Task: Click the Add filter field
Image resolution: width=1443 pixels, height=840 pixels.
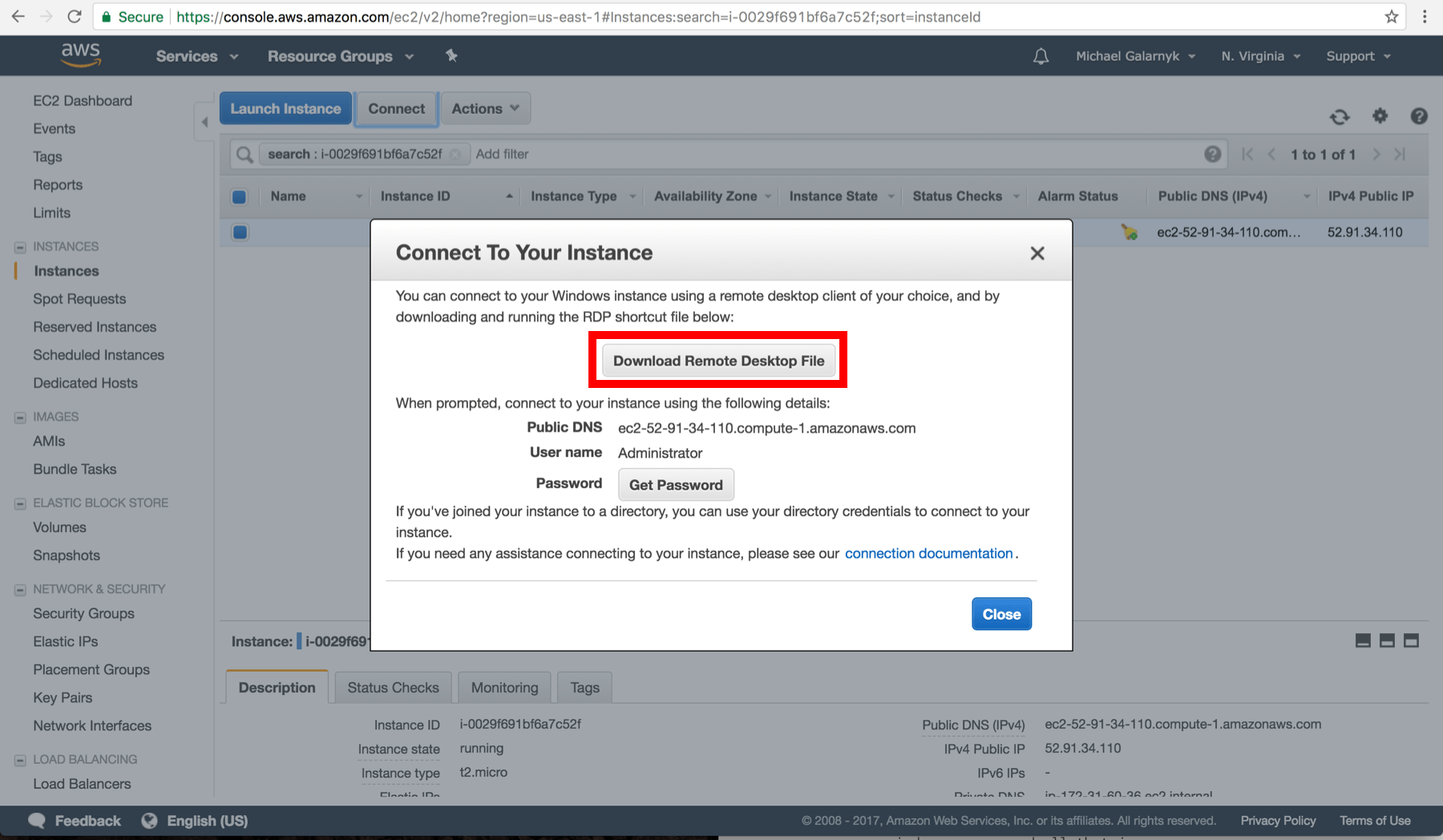Action: pyautogui.click(x=502, y=154)
